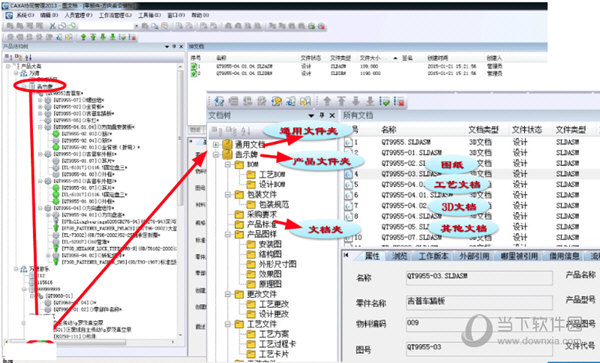Collapse the 工艺文件 folder node
This screenshot has height=363, width=600.
228,324
